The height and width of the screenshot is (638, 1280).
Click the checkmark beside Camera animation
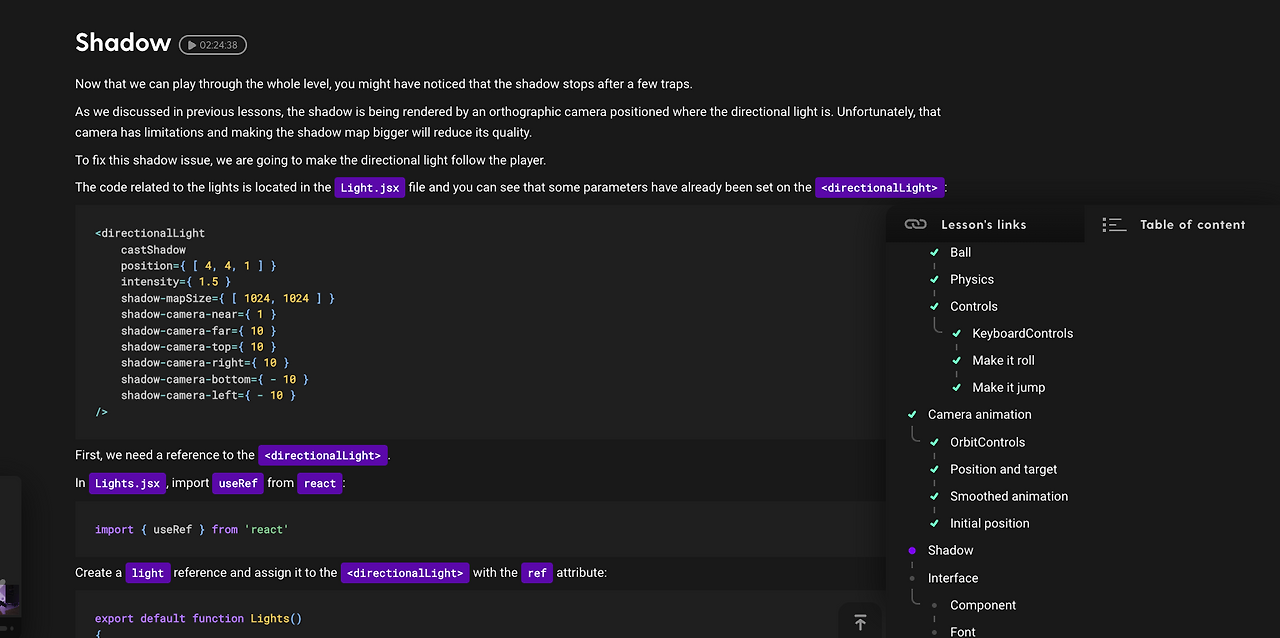pyautogui.click(x=911, y=414)
